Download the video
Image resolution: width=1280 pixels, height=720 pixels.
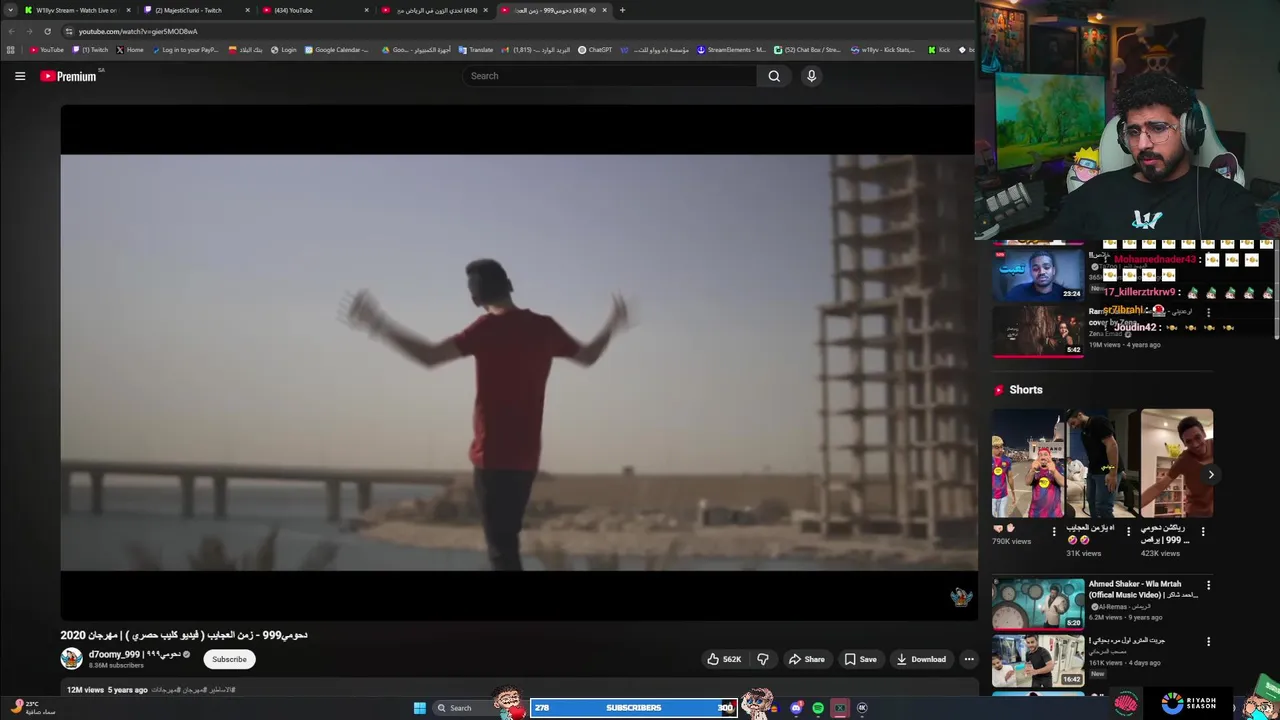click(x=921, y=659)
